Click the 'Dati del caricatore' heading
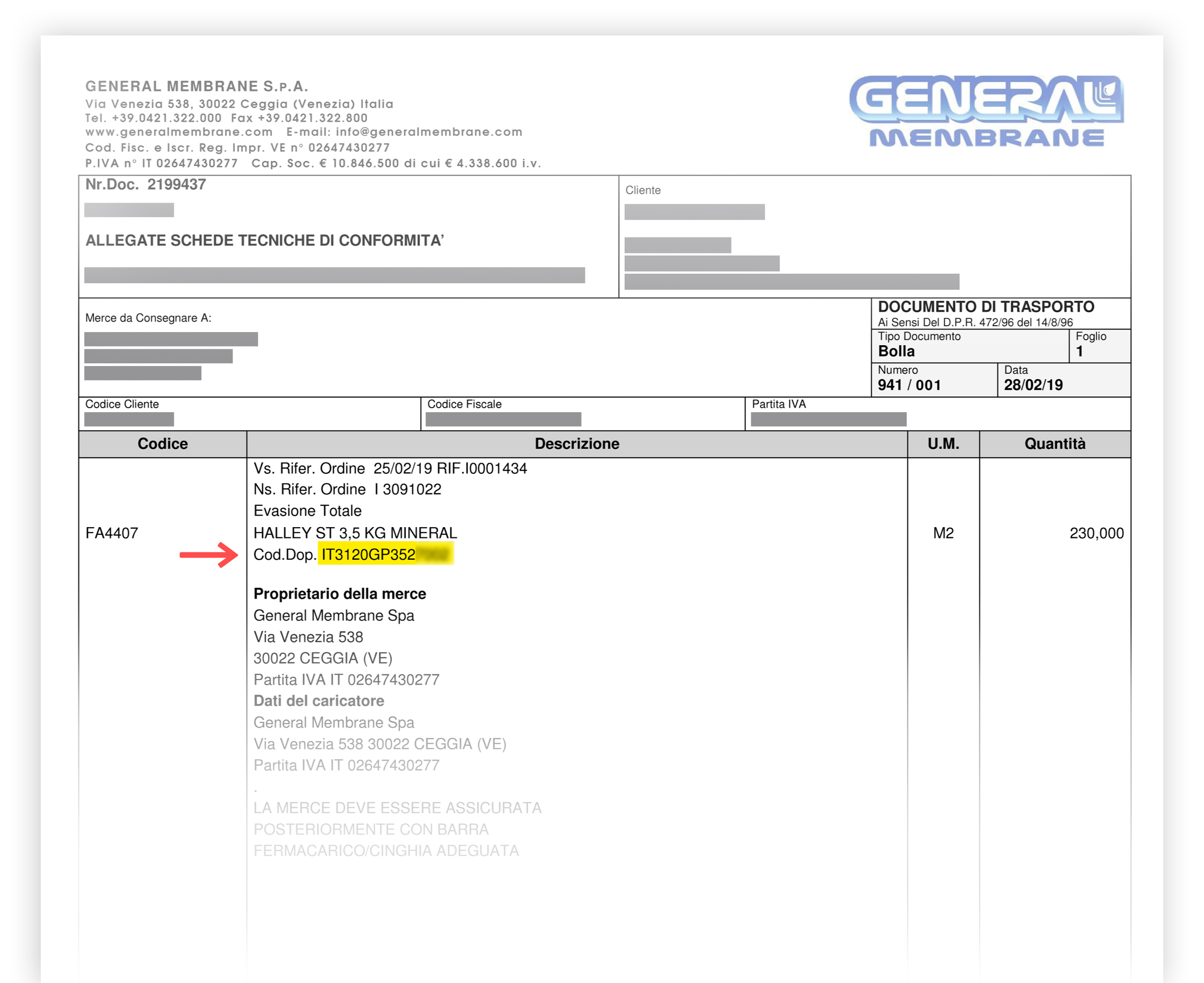Viewport: 1204px width, 983px height. (319, 700)
